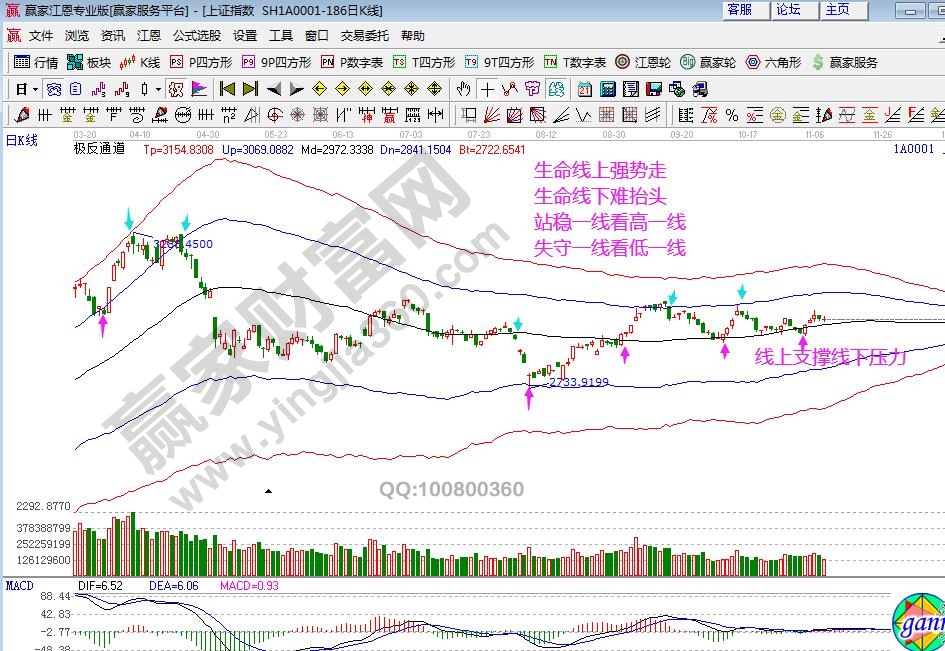
Task: Select the percent sign drawing tool
Action: pyautogui.click(x=731, y=114)
